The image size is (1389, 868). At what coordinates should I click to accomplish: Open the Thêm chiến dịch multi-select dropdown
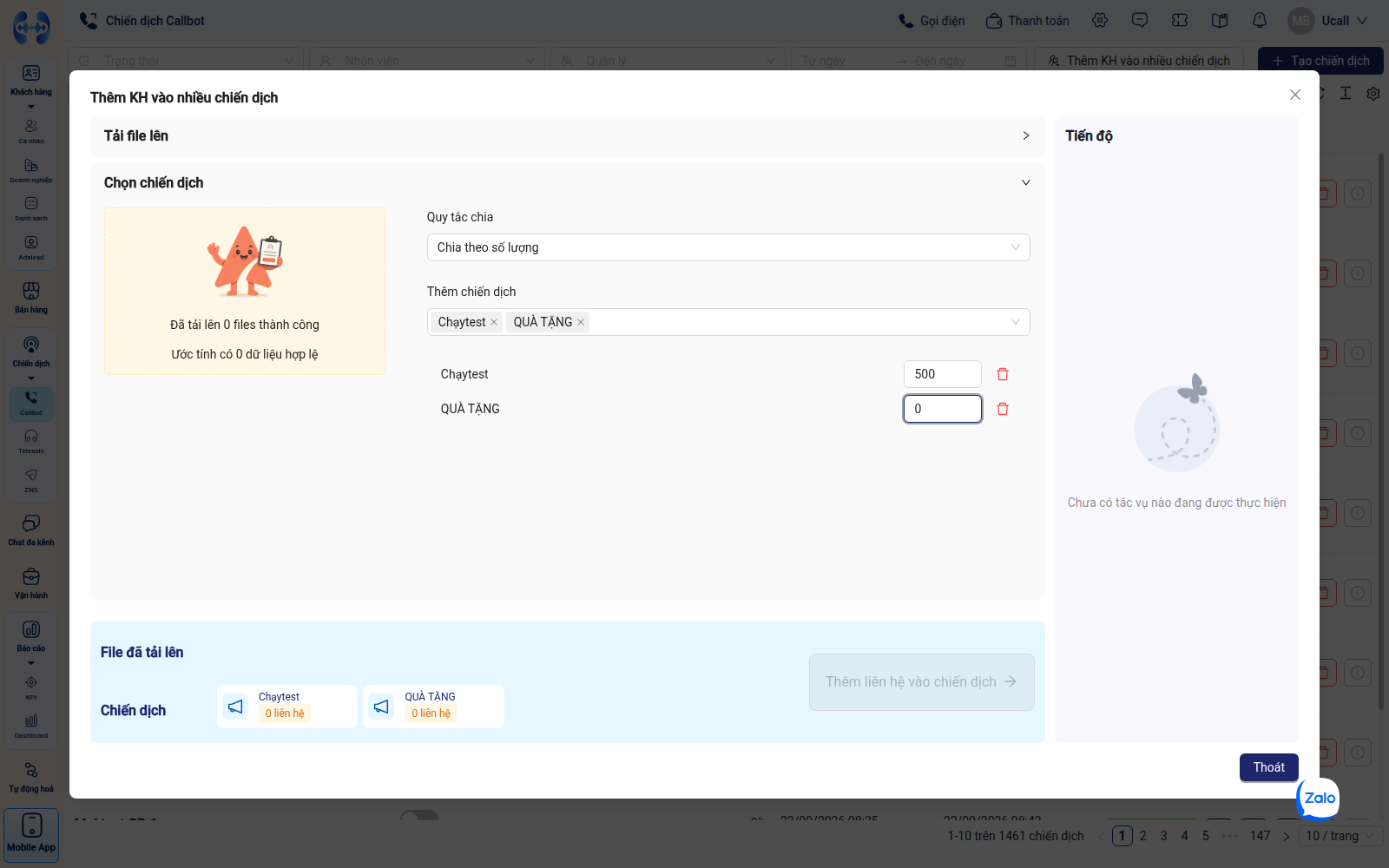pyautogui.click(x=728, y=322)
